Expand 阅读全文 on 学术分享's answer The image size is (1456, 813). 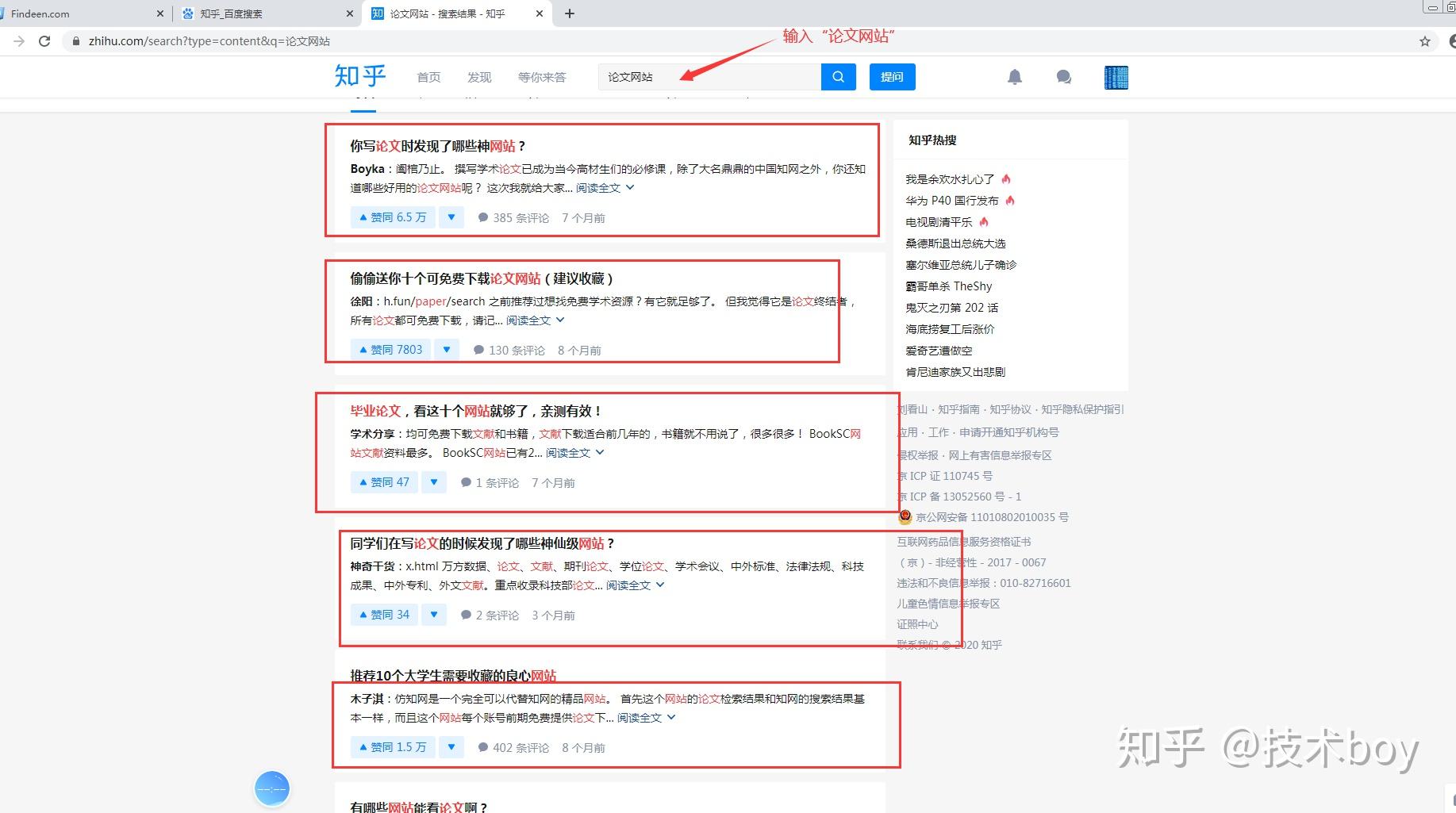pyautogui.click(x=574, y=453)
